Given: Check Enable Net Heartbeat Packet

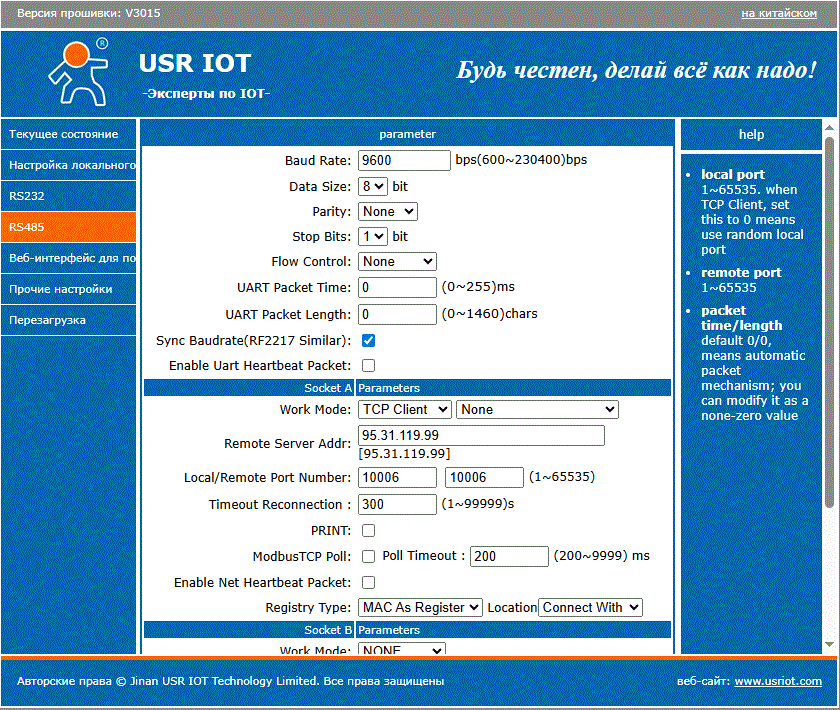Looking at the screenshot, I should click(368, 582).
